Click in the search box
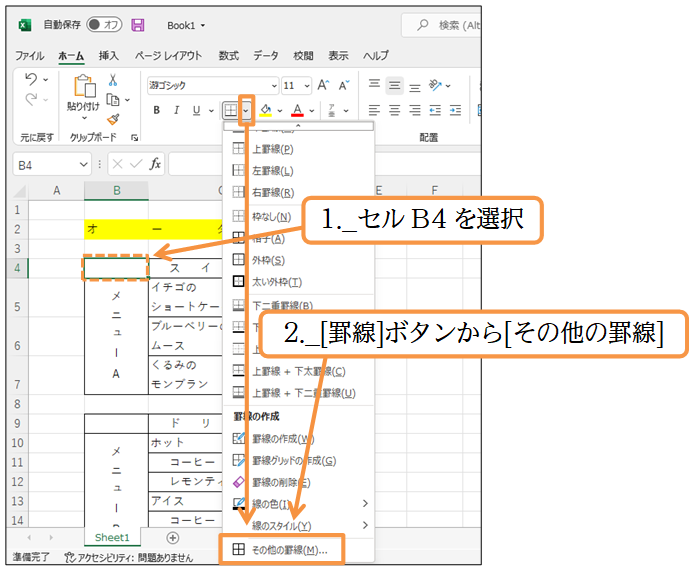 point(441,25)
